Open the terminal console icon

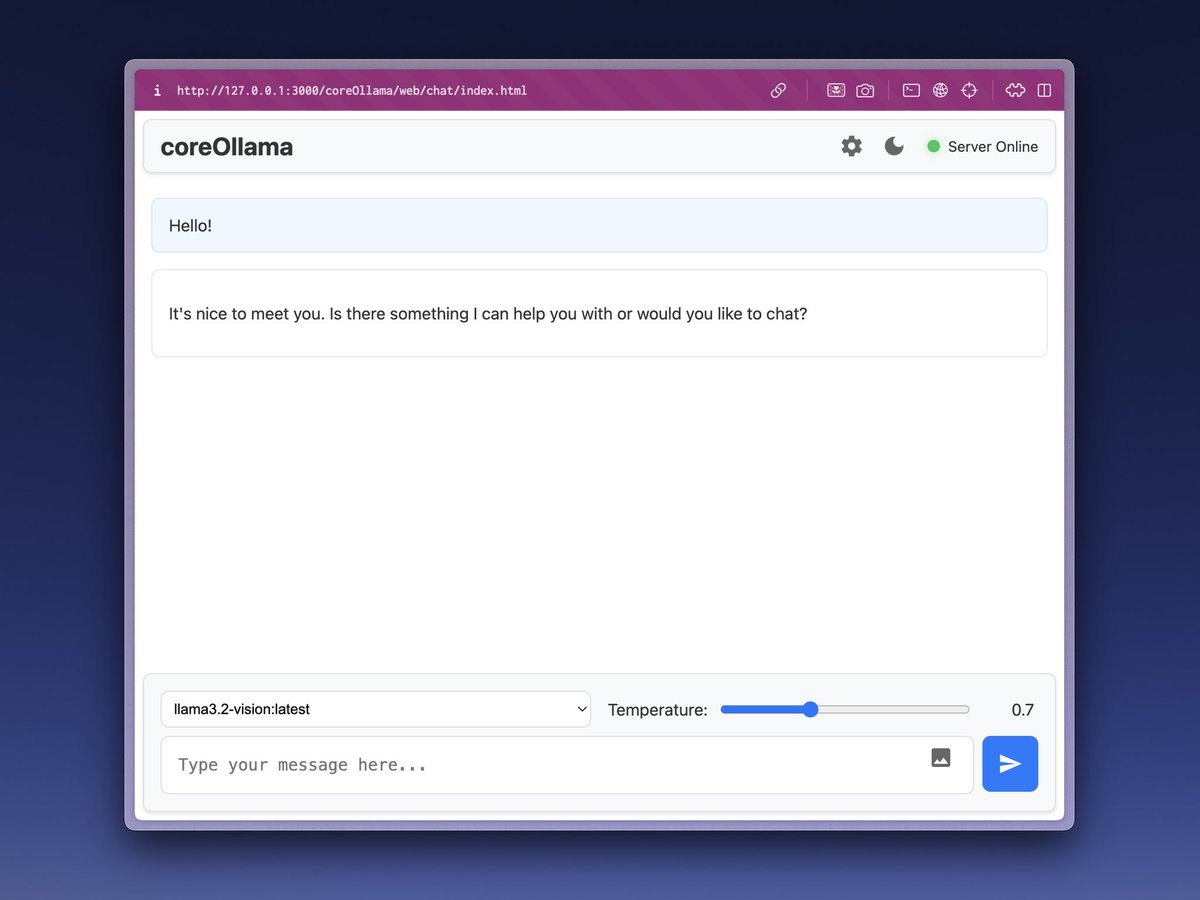911,90
